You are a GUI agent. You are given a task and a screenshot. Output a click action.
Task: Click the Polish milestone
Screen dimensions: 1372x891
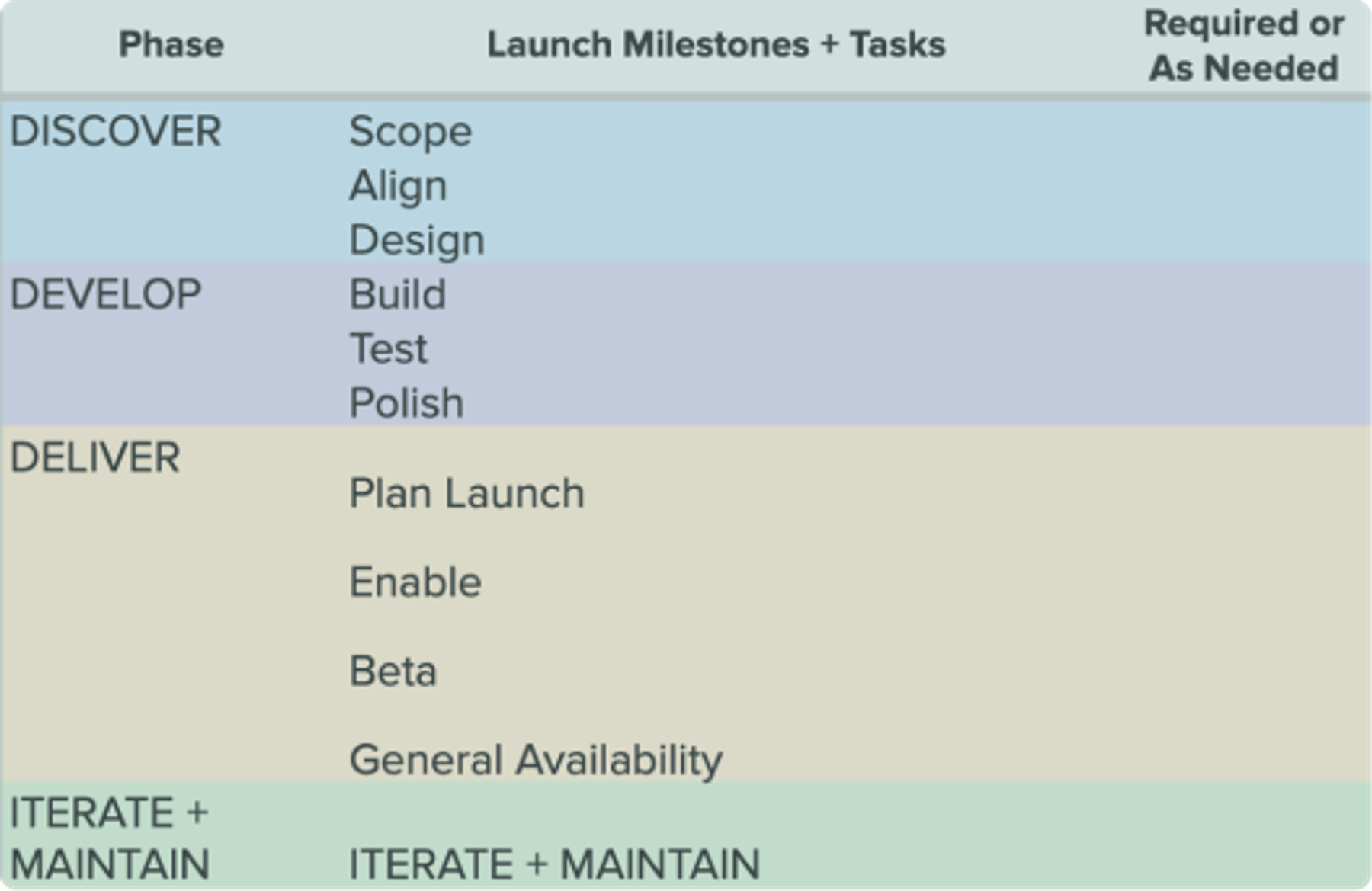tap(406, 403)
